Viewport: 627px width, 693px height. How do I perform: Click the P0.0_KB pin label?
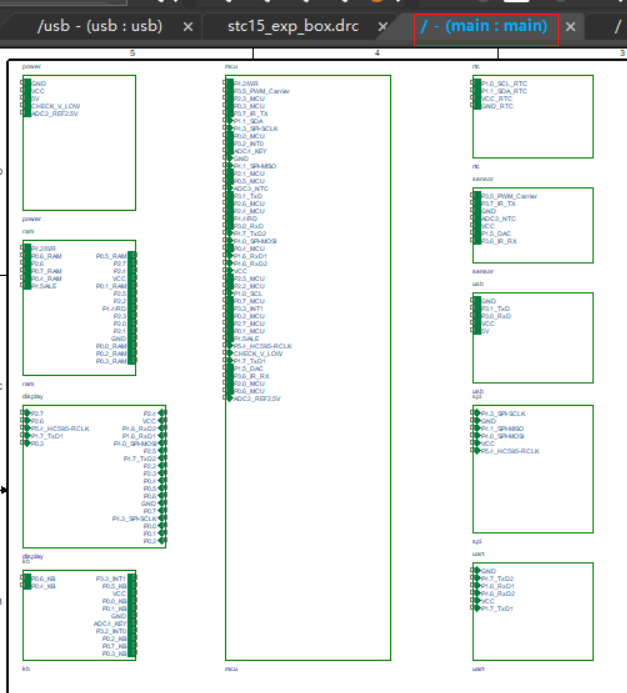pyautogui.click(x=114, y=601)
